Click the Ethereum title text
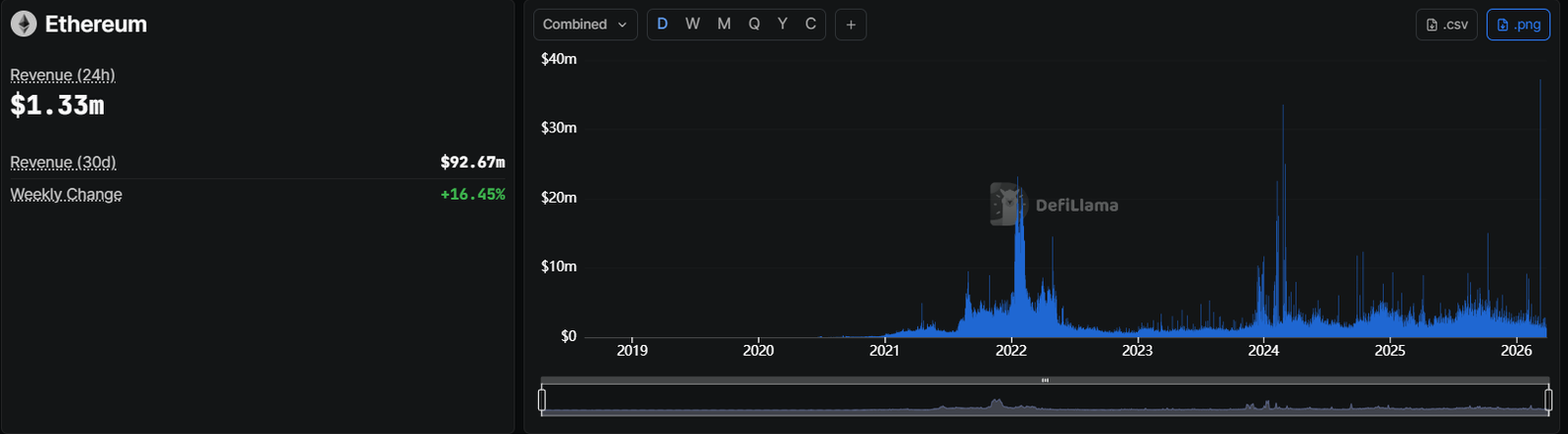 96,24
